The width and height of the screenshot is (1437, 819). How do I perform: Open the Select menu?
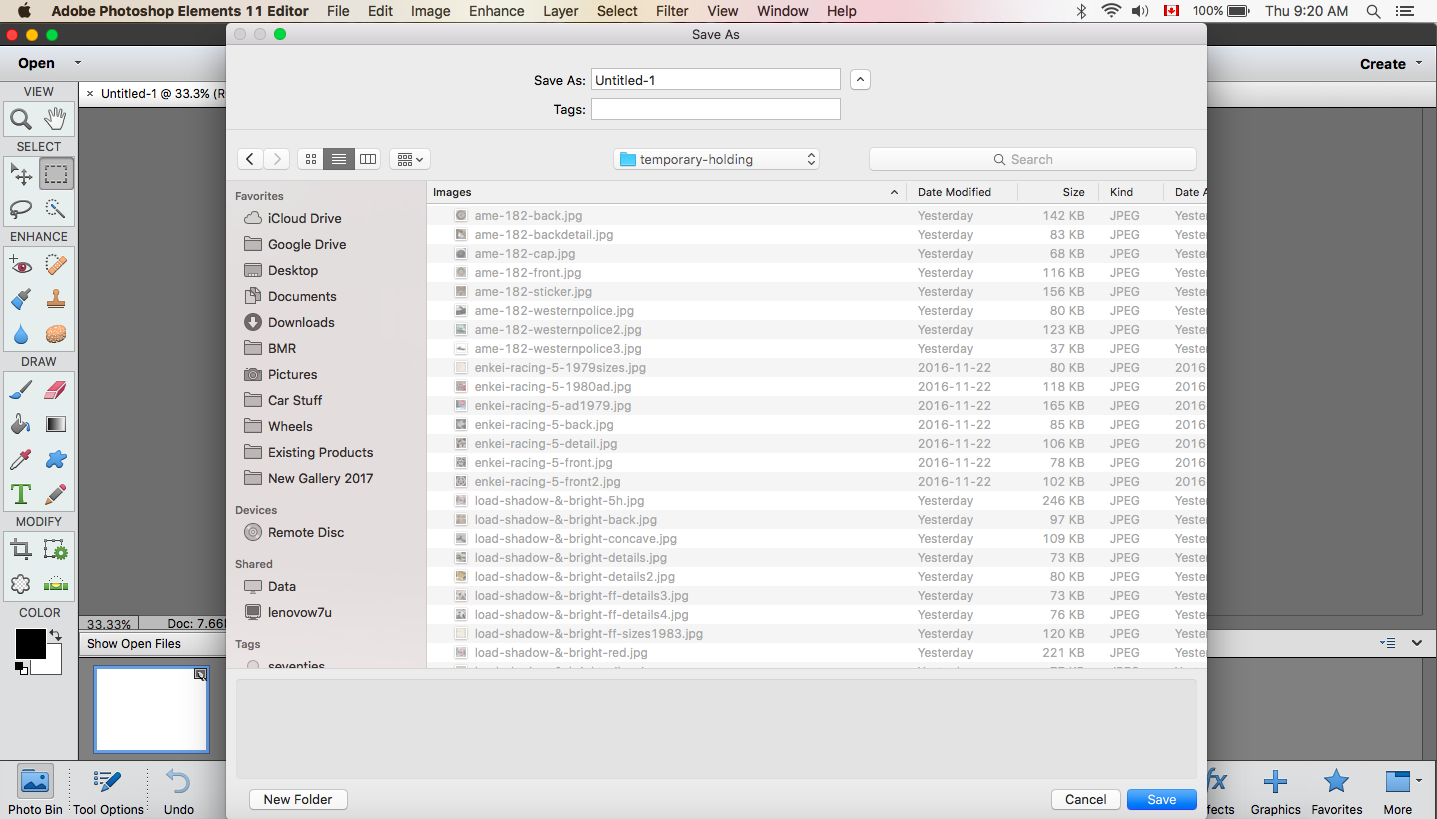(617, 11)
